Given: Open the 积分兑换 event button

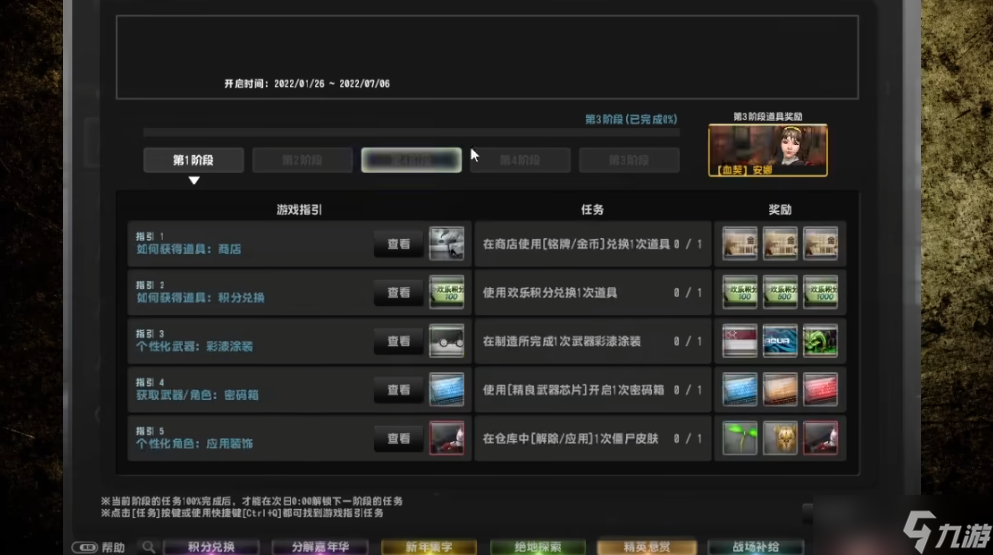Looking at the screenshot, I should point(212,547).
